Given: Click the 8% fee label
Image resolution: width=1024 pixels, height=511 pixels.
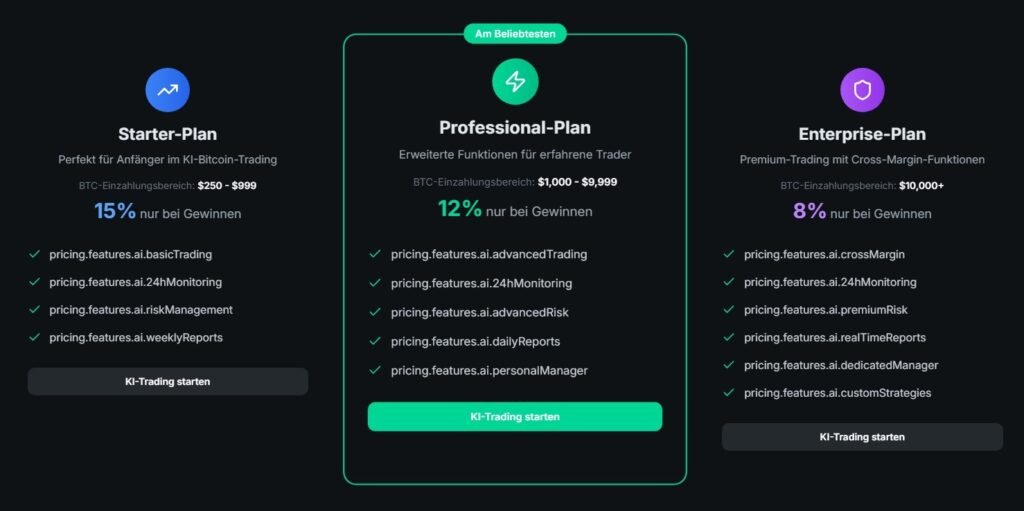Looking at the screenshot, I should click(810, 211).
